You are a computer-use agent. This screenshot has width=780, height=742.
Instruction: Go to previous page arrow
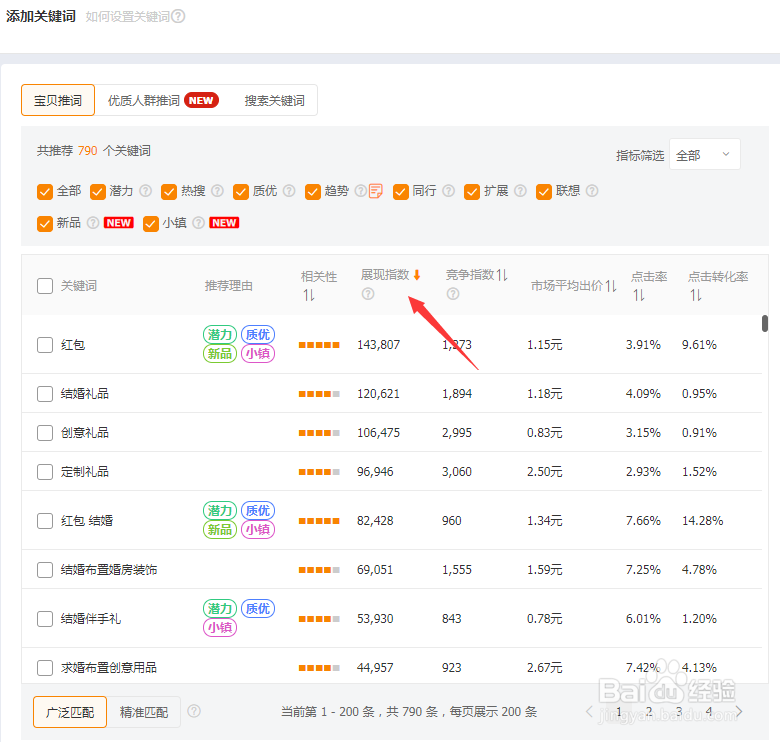point(589,712)
